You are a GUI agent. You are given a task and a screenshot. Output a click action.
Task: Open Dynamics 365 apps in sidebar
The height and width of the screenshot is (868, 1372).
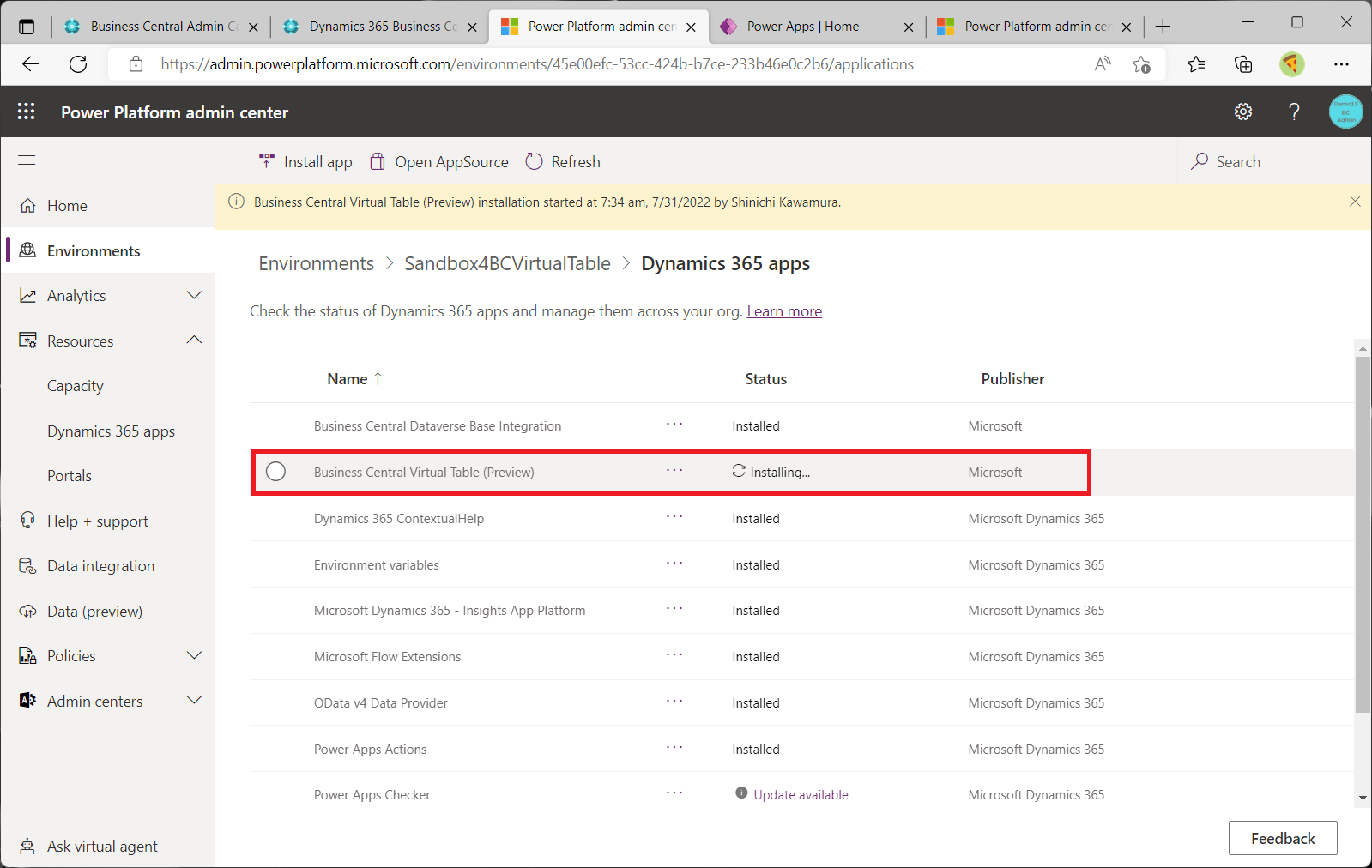111,431
